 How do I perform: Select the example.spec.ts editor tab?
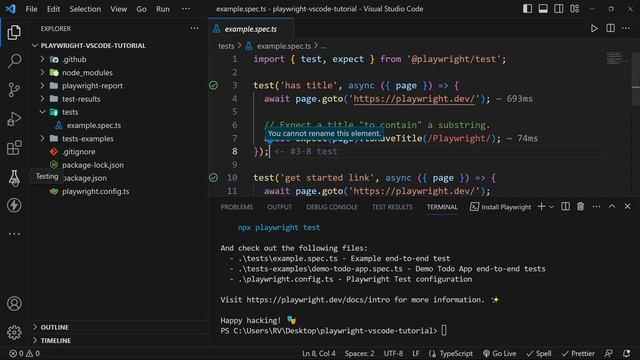point(250,29)
